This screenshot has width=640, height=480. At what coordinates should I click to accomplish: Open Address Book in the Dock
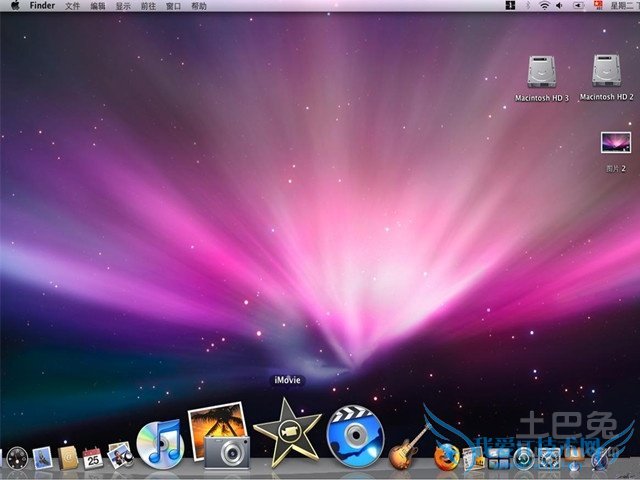(x=68, y=458)
